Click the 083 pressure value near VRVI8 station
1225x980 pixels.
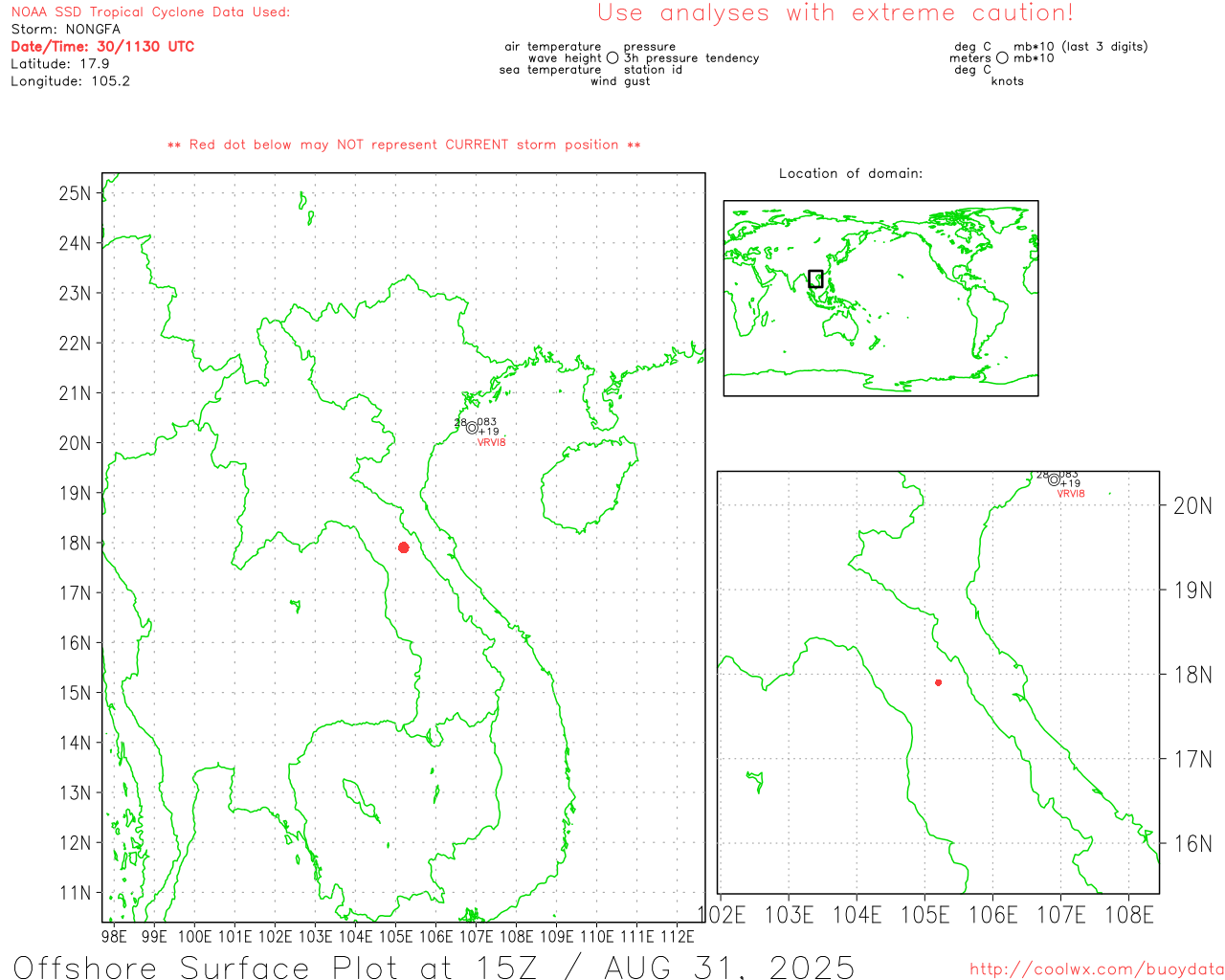tap(487, 422)
